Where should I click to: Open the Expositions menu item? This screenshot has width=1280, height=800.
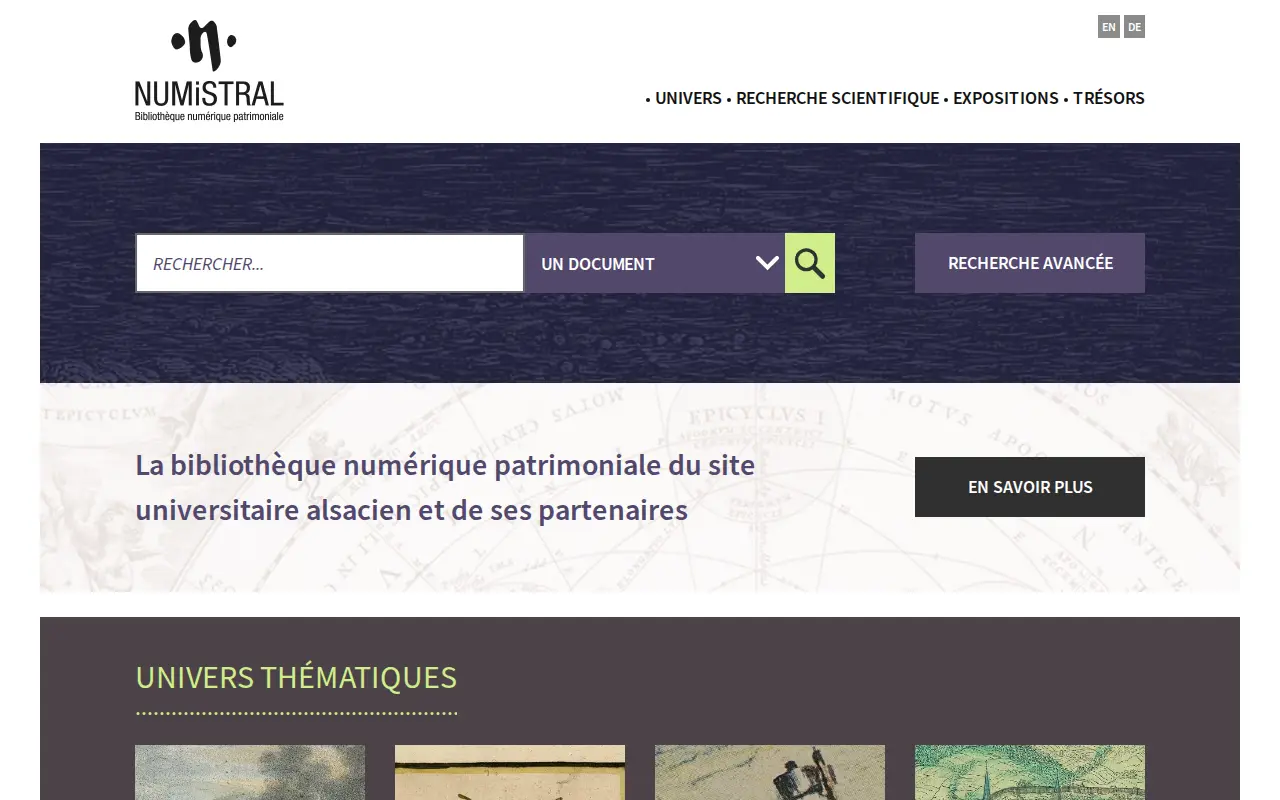[1006, 98]
